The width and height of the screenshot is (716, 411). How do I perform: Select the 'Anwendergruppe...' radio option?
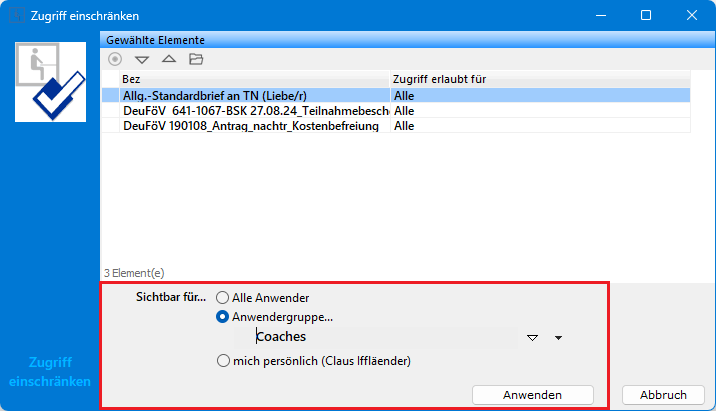[x=223, y=317]
